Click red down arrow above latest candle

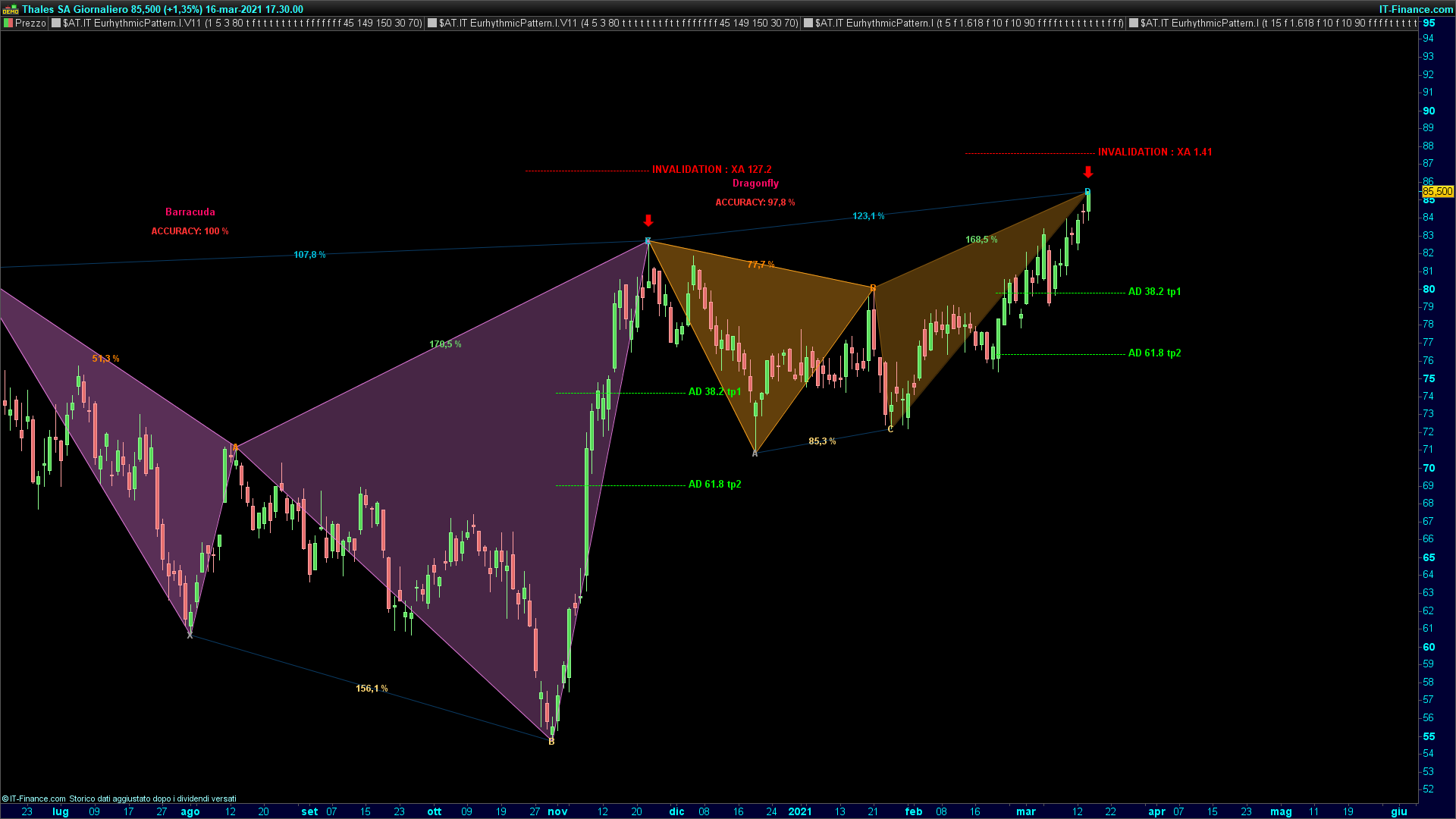pos(1087,172)
